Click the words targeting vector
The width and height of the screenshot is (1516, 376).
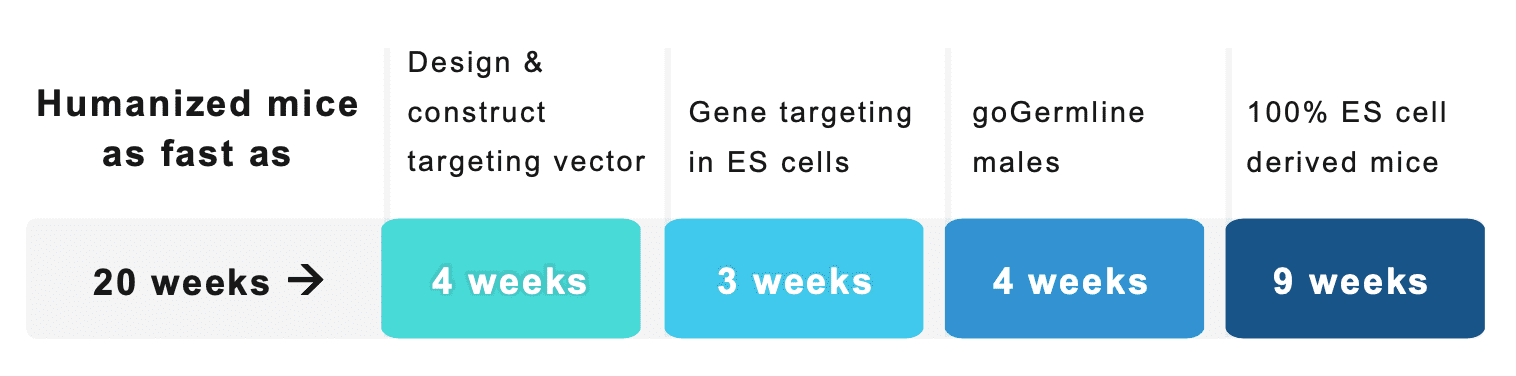point(526,161)
